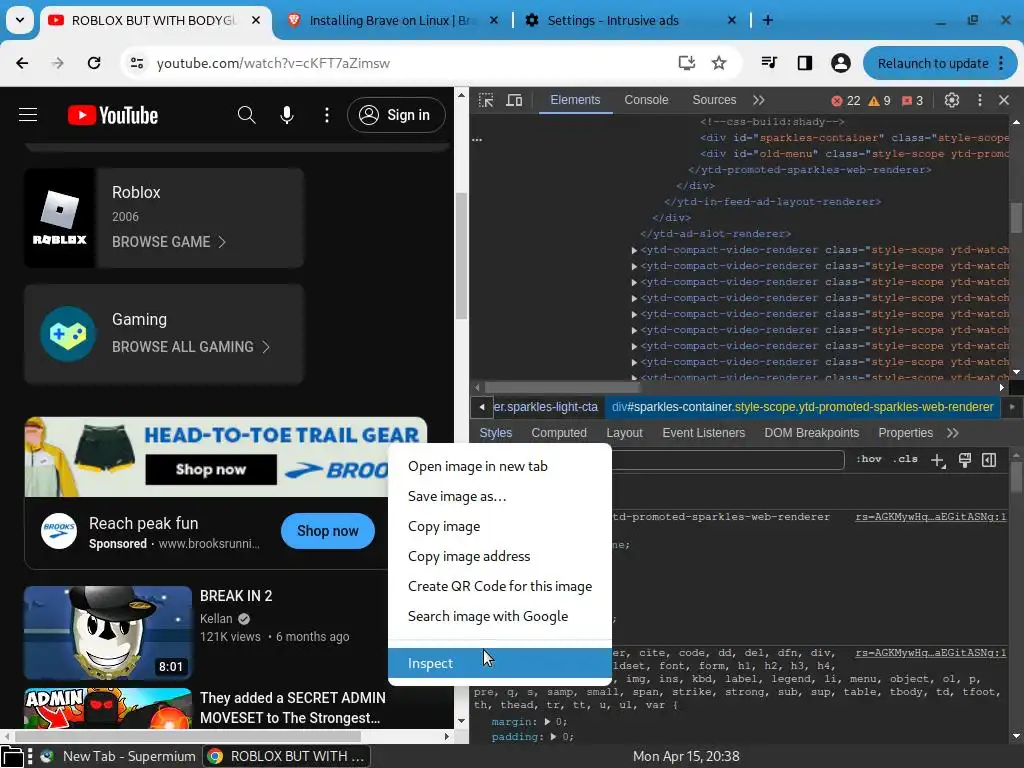Add new style rule plus icon
The width and height of the screenshot is (1024, 768).
(x=938, y=460)
